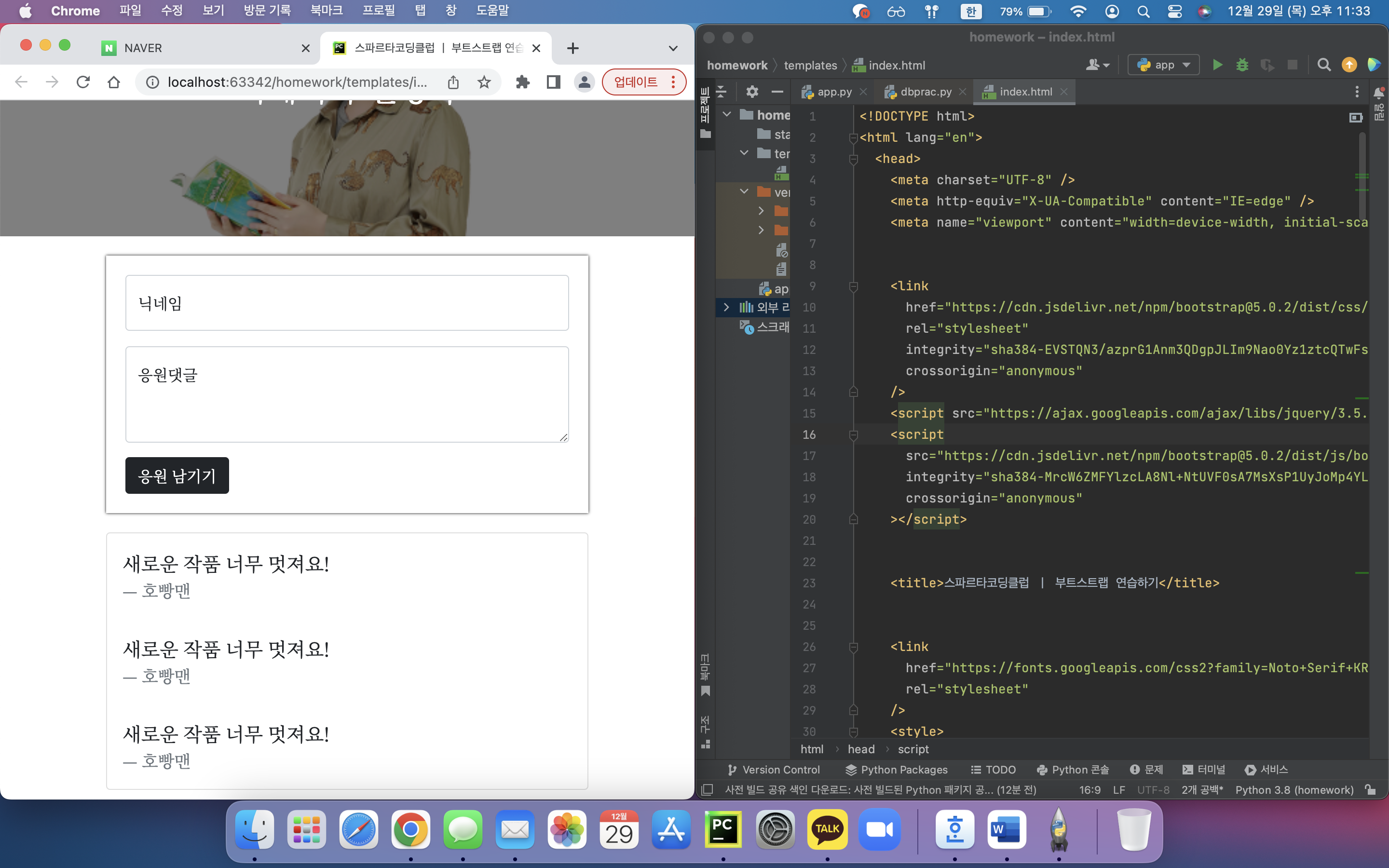Toggle read-only lock icon in status bar
Viewport: 1389px width, 868px height.
pyautogui.click(x=1371, y=790)
